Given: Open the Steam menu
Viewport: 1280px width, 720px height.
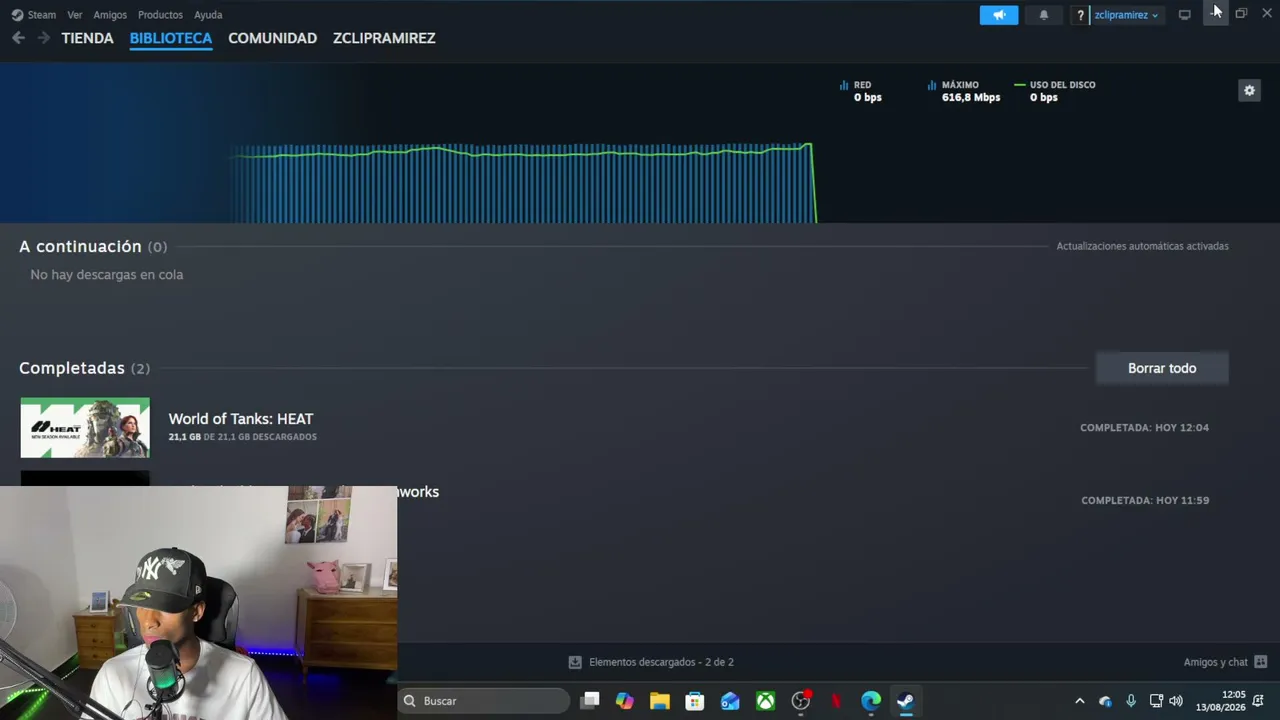Looking at the screenshot, I should [42, 15].
